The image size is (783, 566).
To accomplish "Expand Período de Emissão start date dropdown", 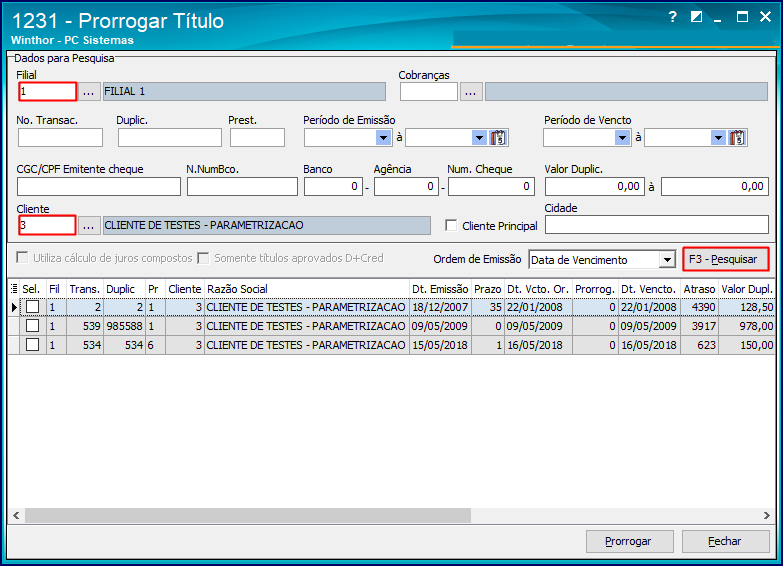I will point(383,137).
